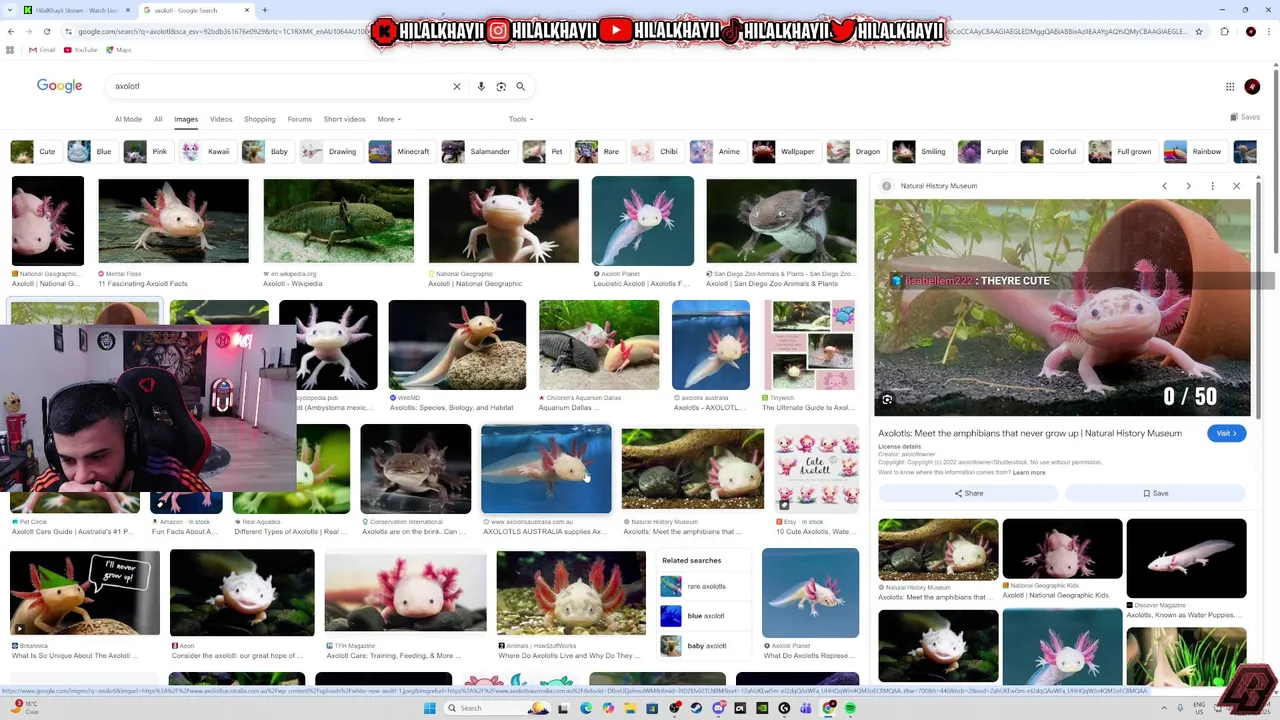Select rare axolotls related search

click(705, 586)
